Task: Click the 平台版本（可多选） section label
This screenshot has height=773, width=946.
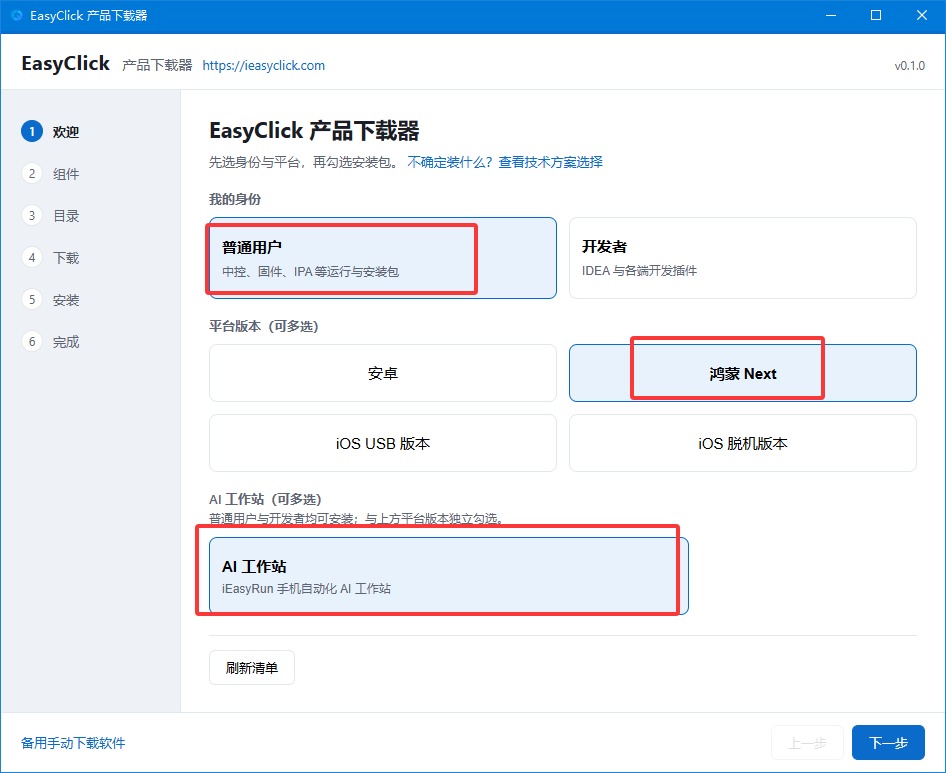Action: pyautogui.click(x=264, y=326)
